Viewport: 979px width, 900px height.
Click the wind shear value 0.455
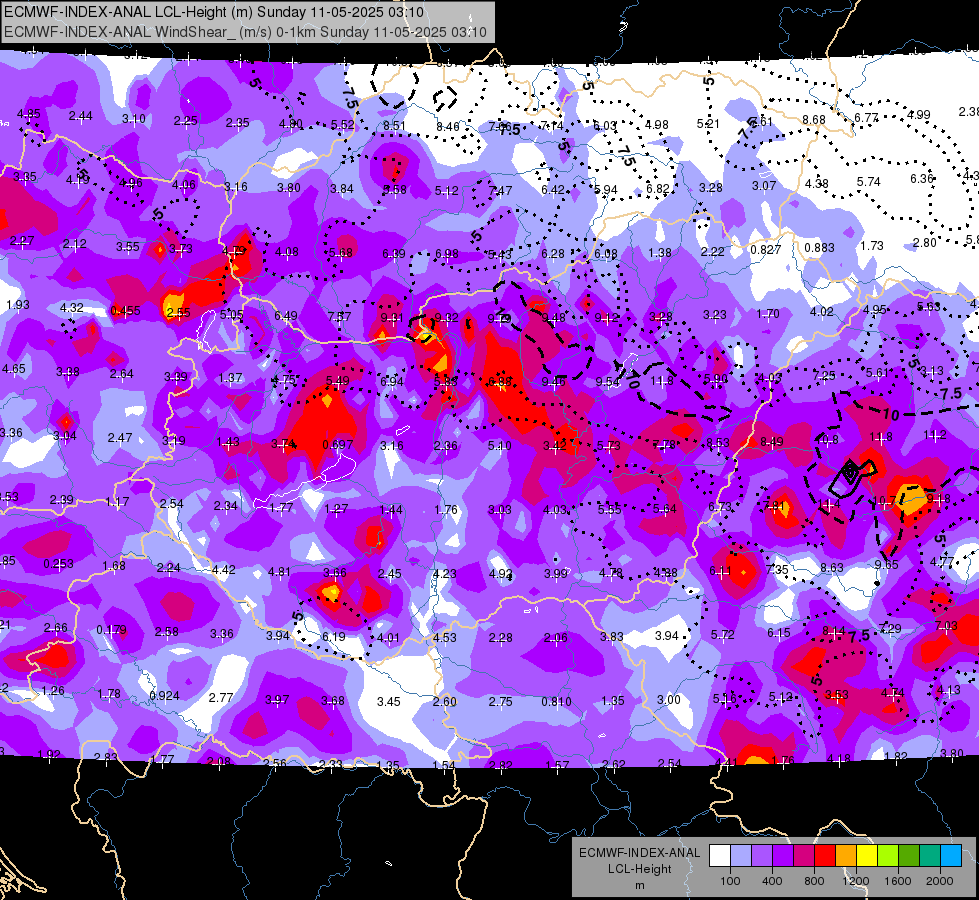coord(125,310)
